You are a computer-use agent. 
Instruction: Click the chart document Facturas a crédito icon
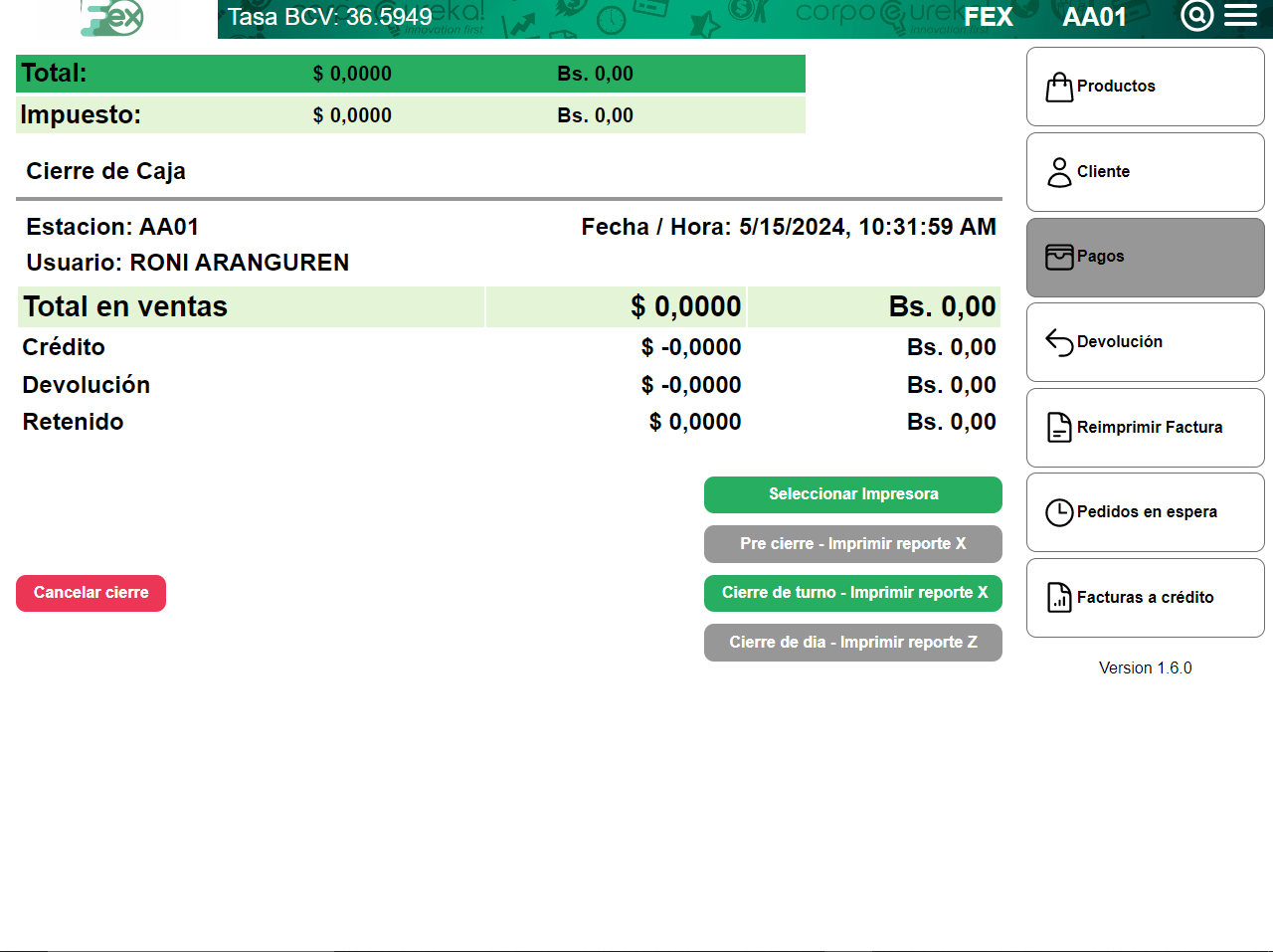(1059, 598)
